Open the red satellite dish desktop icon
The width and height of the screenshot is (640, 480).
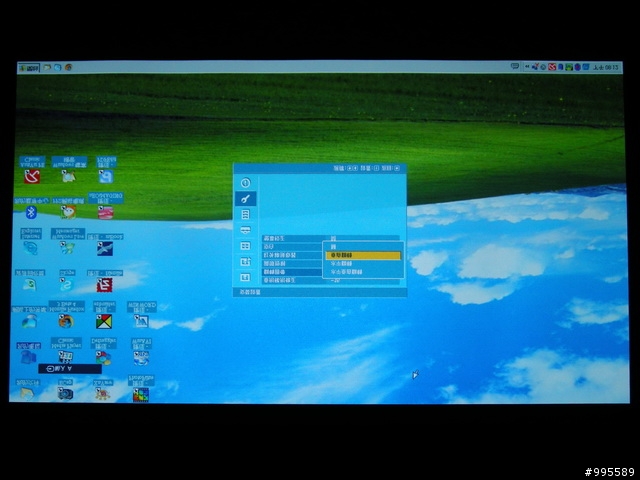[32, 176]
